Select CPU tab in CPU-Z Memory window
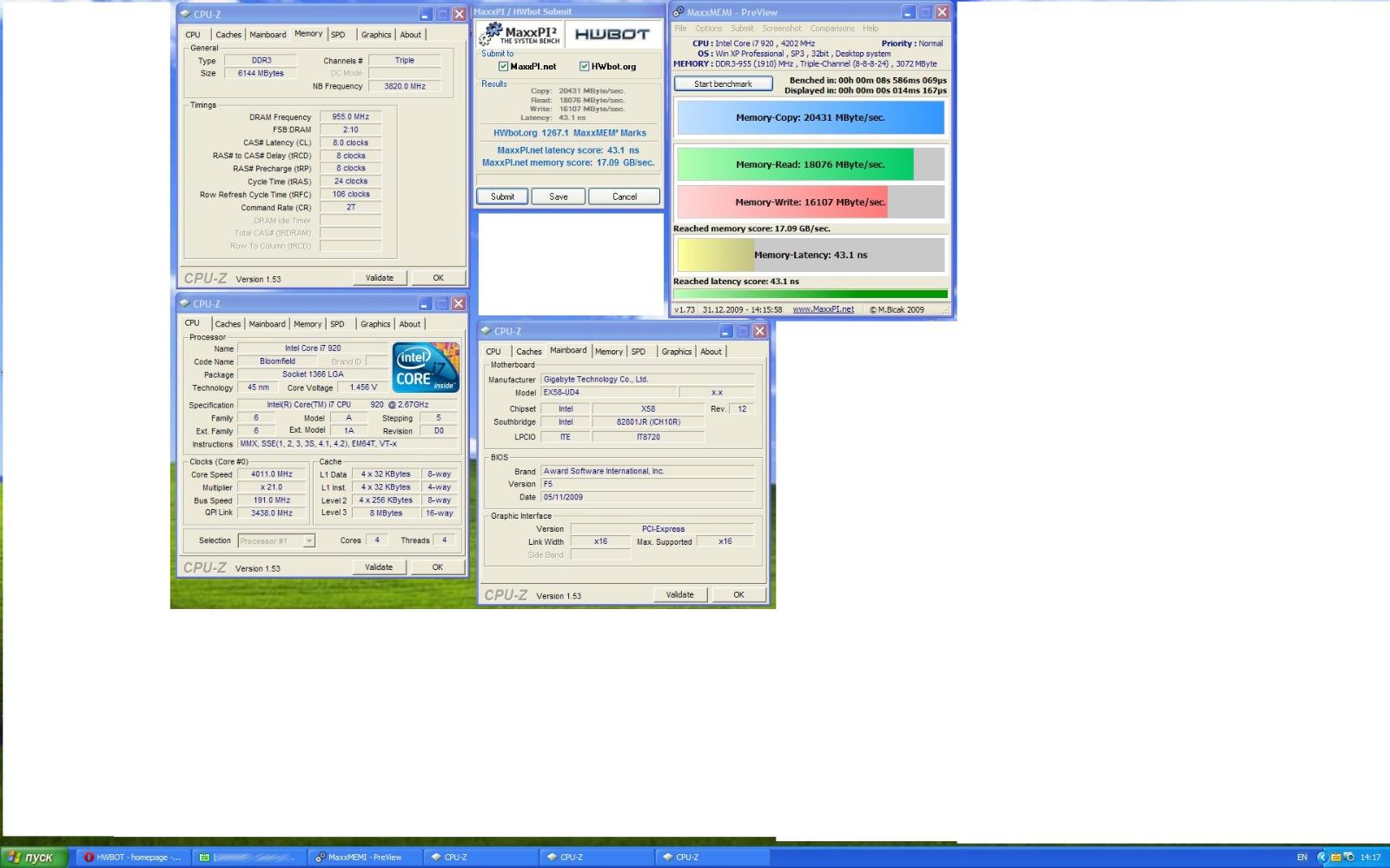This screenshot has height=868, width=1390. pos(193,35)
